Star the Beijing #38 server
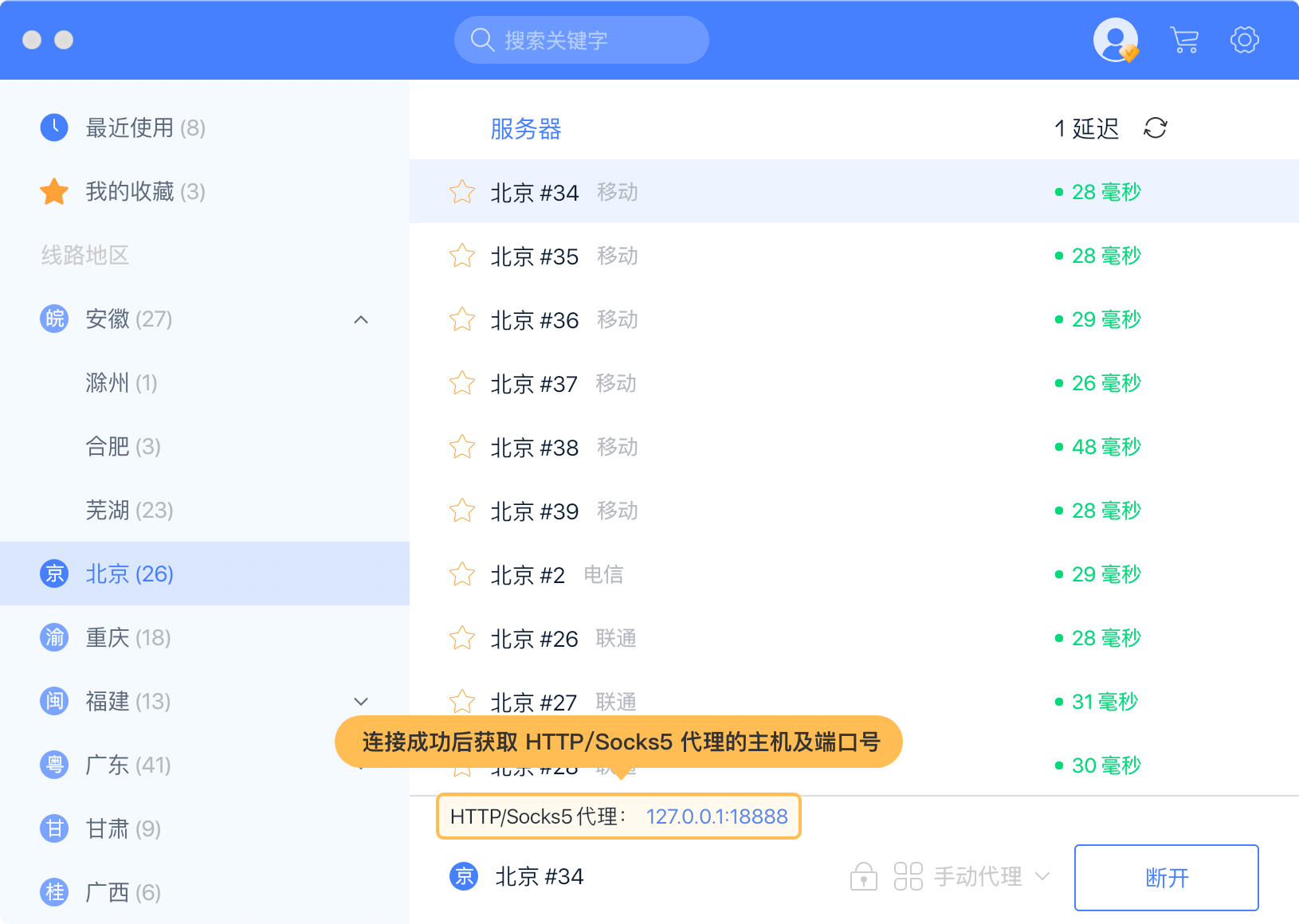The width and height of the screenshot is (1299, 924). pyautogui.click(x=462, y=447)
